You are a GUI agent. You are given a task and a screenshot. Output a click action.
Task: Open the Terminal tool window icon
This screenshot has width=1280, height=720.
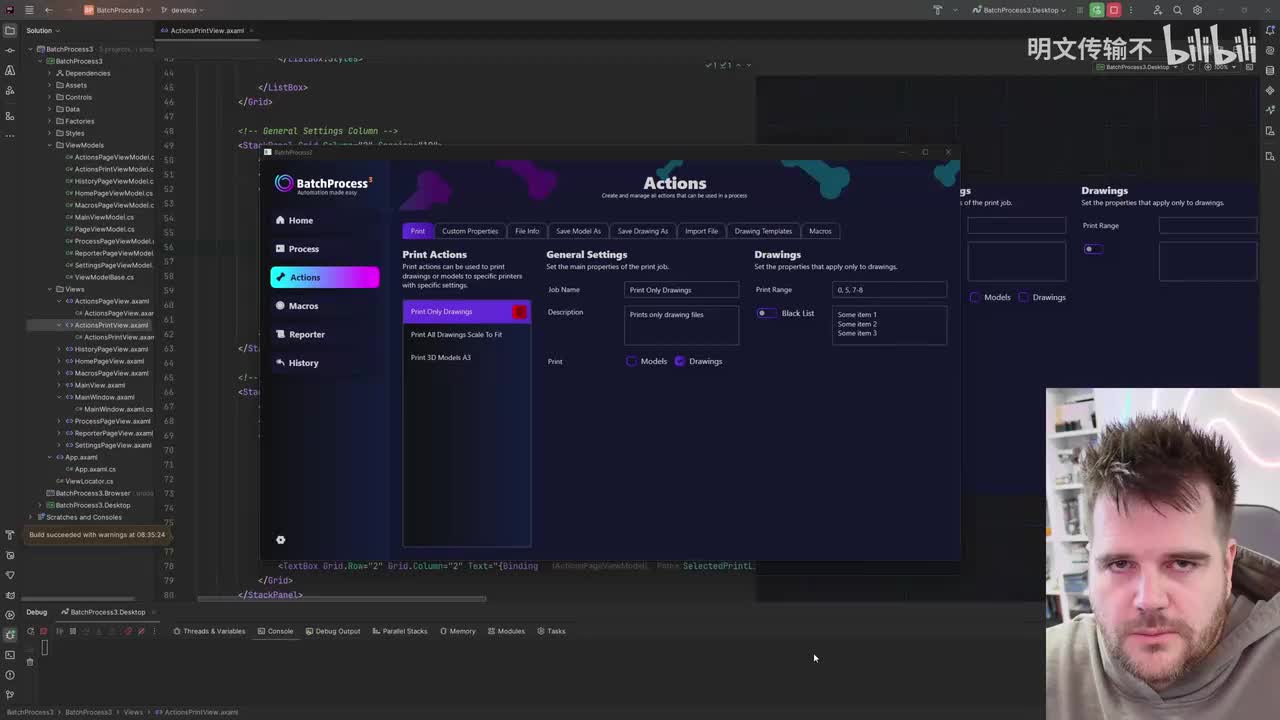pyautogui.click(x=10, y=655)
